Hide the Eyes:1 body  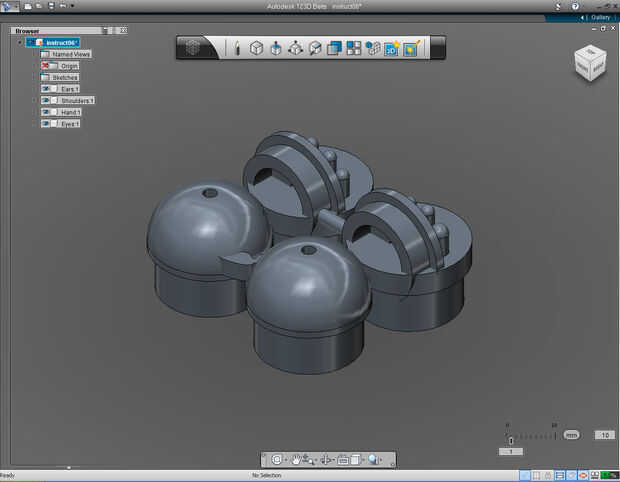[47, 124]
